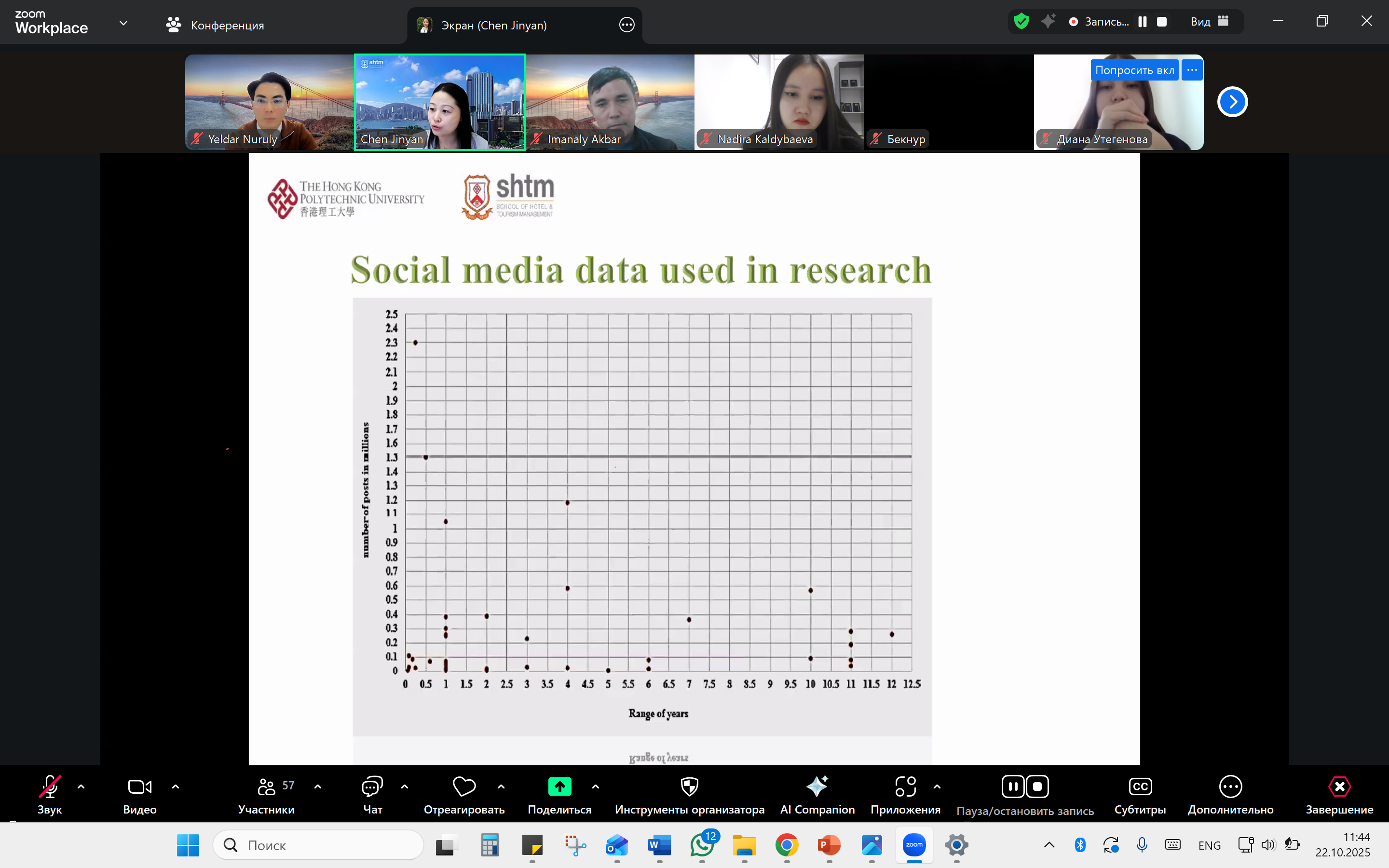Expand audio options arrow next to Звук
This screenshot has height=868, width=1389.
pyautogui.click(x=81, y=787)
